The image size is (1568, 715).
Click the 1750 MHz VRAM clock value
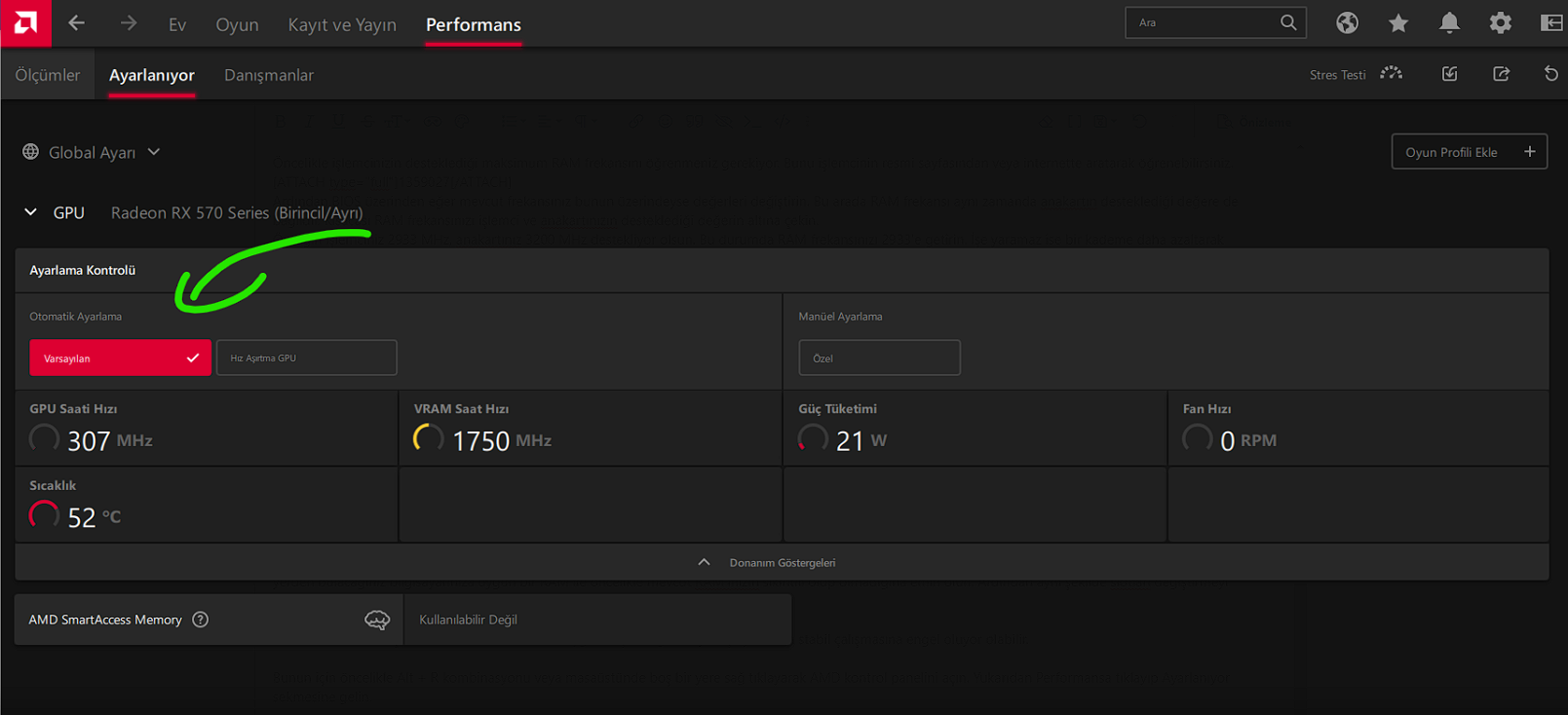(x=502, y=441)
